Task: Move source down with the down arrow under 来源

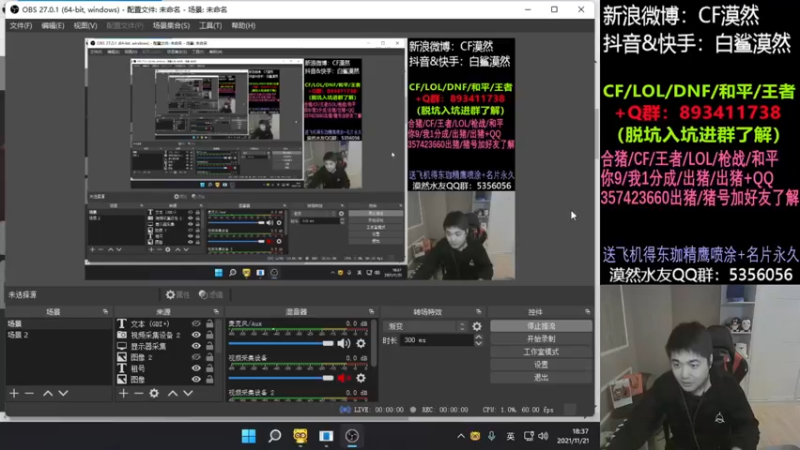Action: pos(188,393)
